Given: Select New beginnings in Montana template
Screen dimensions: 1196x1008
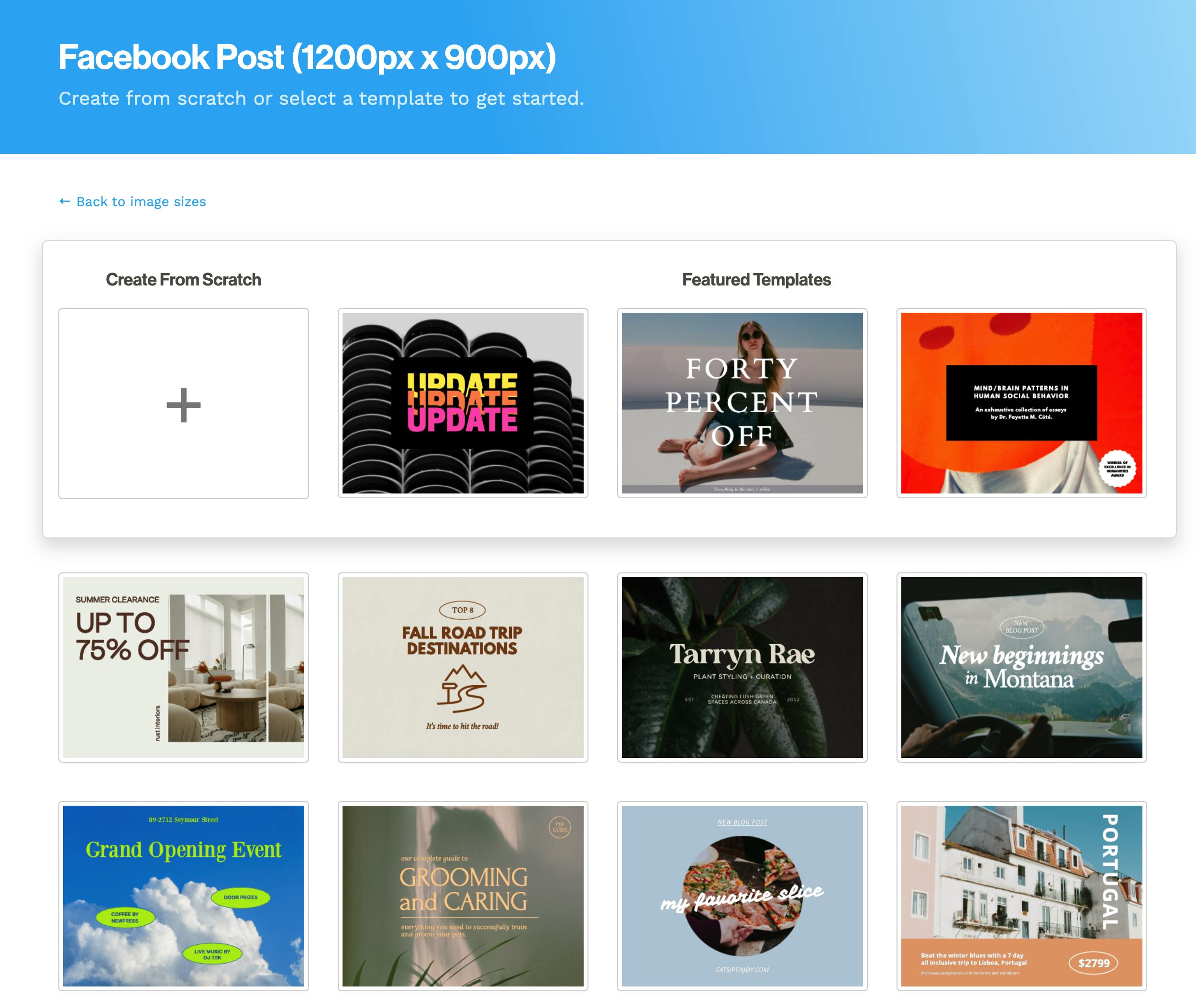Looking at the screenshot, I should tap(1021, 667).
